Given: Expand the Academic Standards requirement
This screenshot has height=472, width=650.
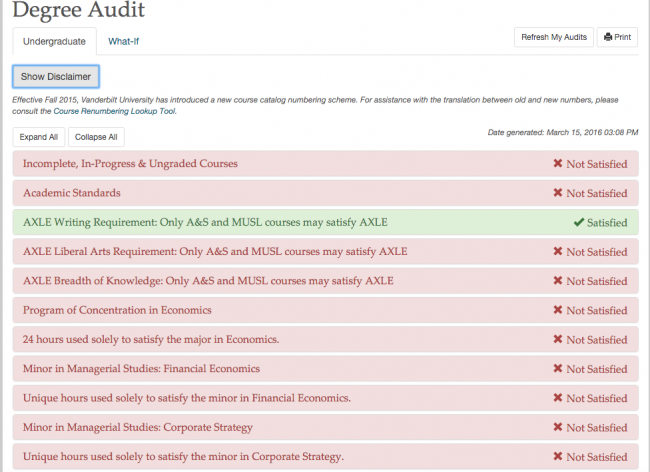Looking at the screenshot, I should pyautogui.click(x=72, y=193).
